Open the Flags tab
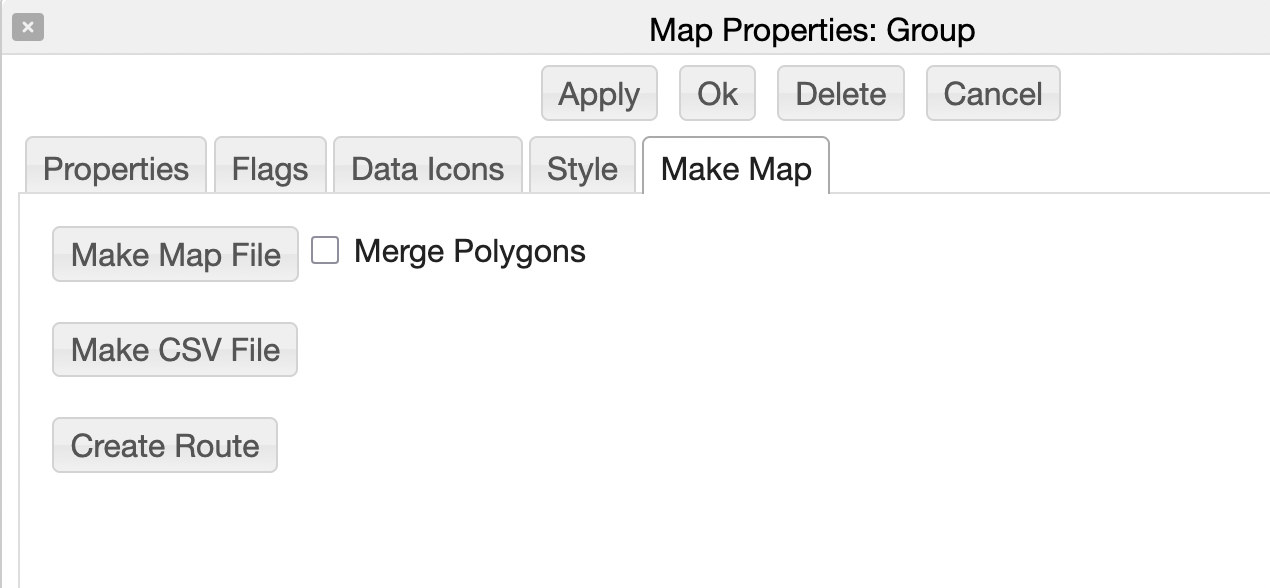Screen dimensions: 1270x588 [x=270, y=168]
